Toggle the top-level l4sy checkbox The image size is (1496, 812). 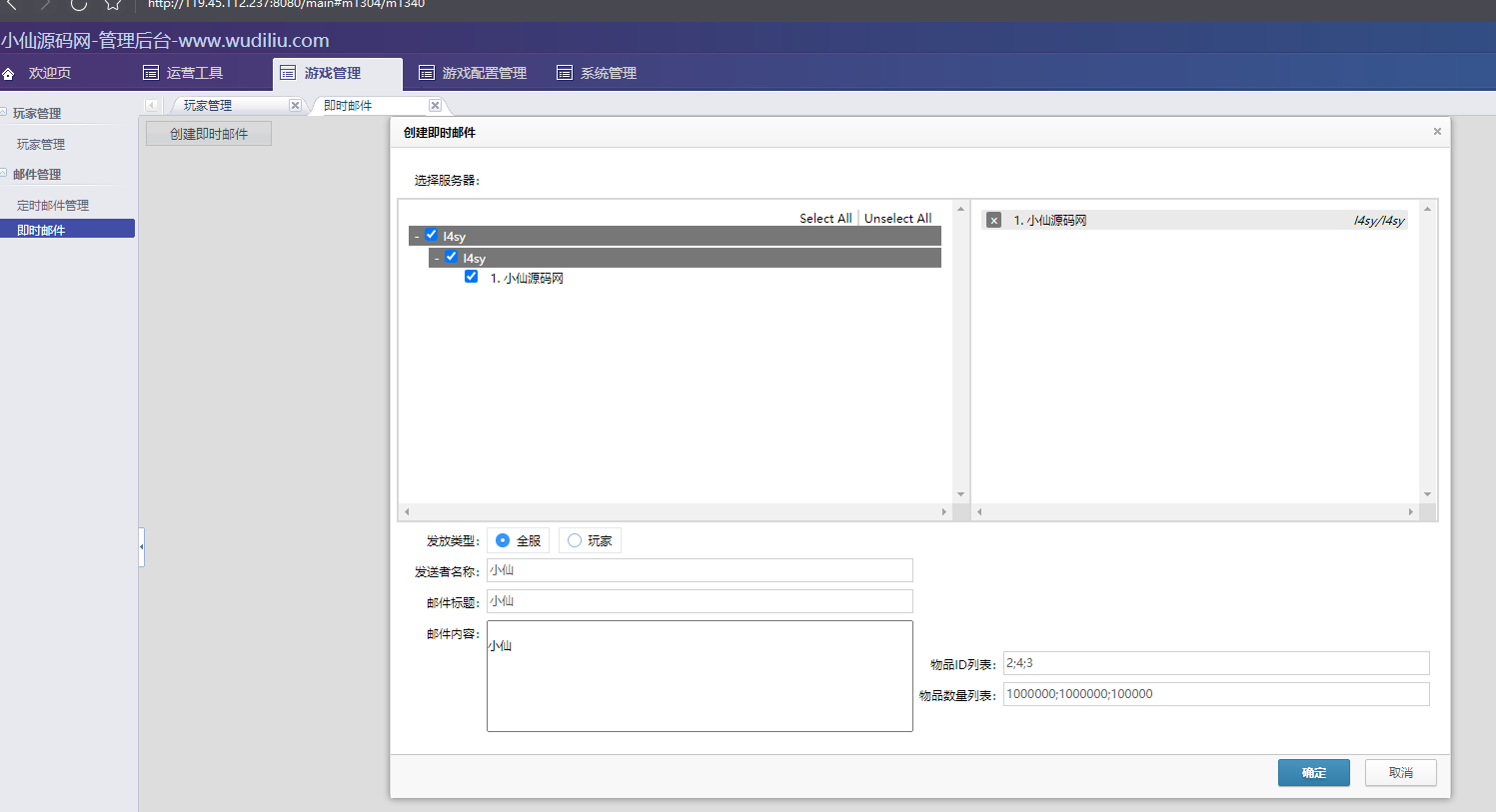(x=432, y=235)
